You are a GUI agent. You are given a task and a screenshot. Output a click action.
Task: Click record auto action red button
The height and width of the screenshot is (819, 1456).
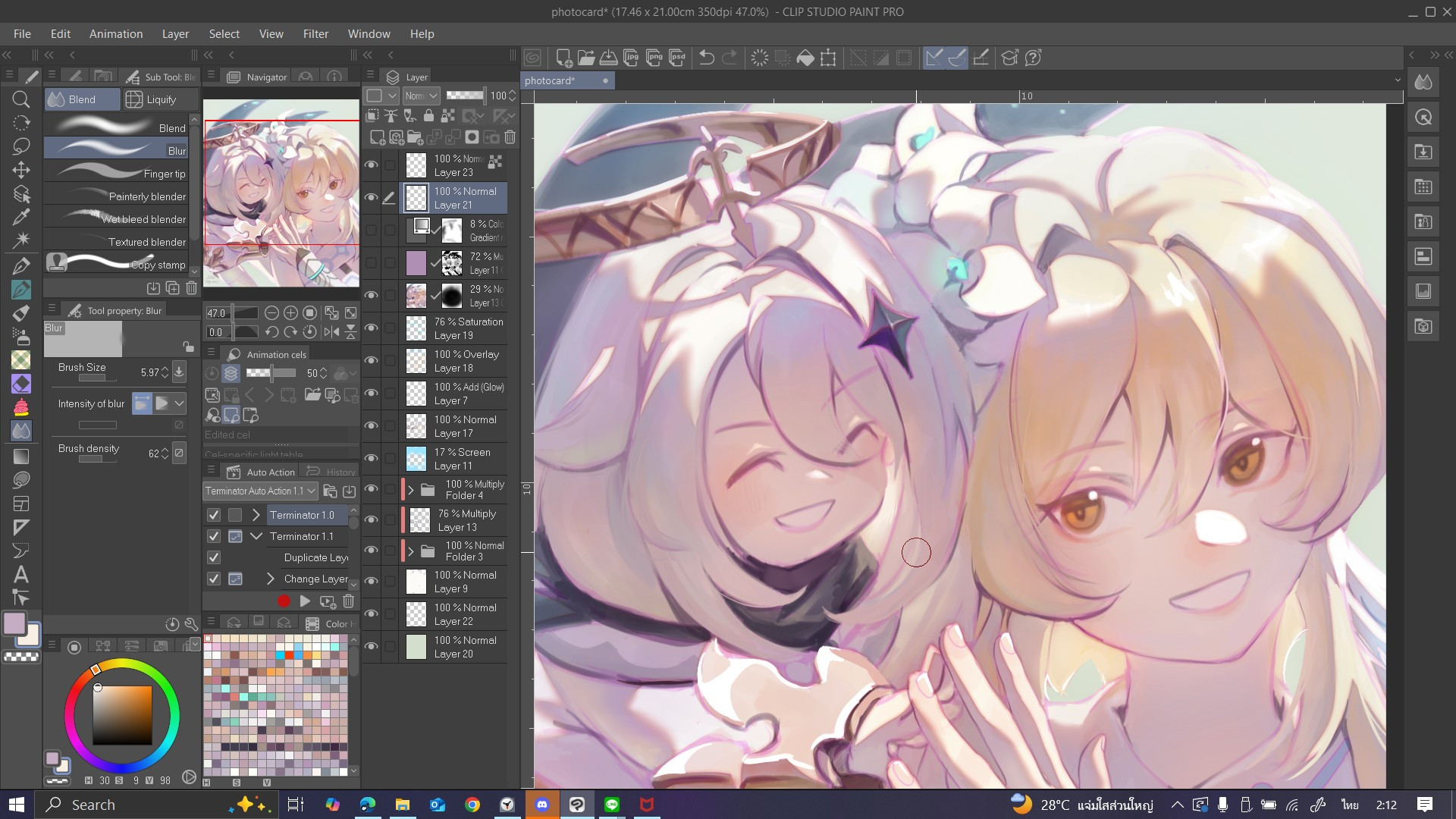pos(284,601)
